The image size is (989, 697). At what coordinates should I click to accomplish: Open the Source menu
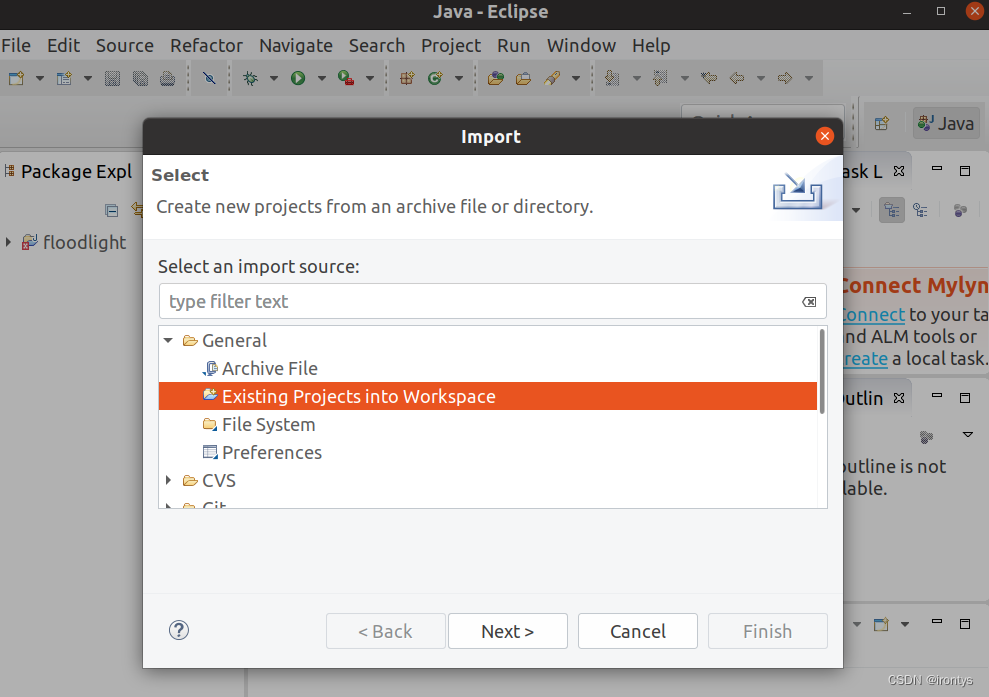pos(125,45)
